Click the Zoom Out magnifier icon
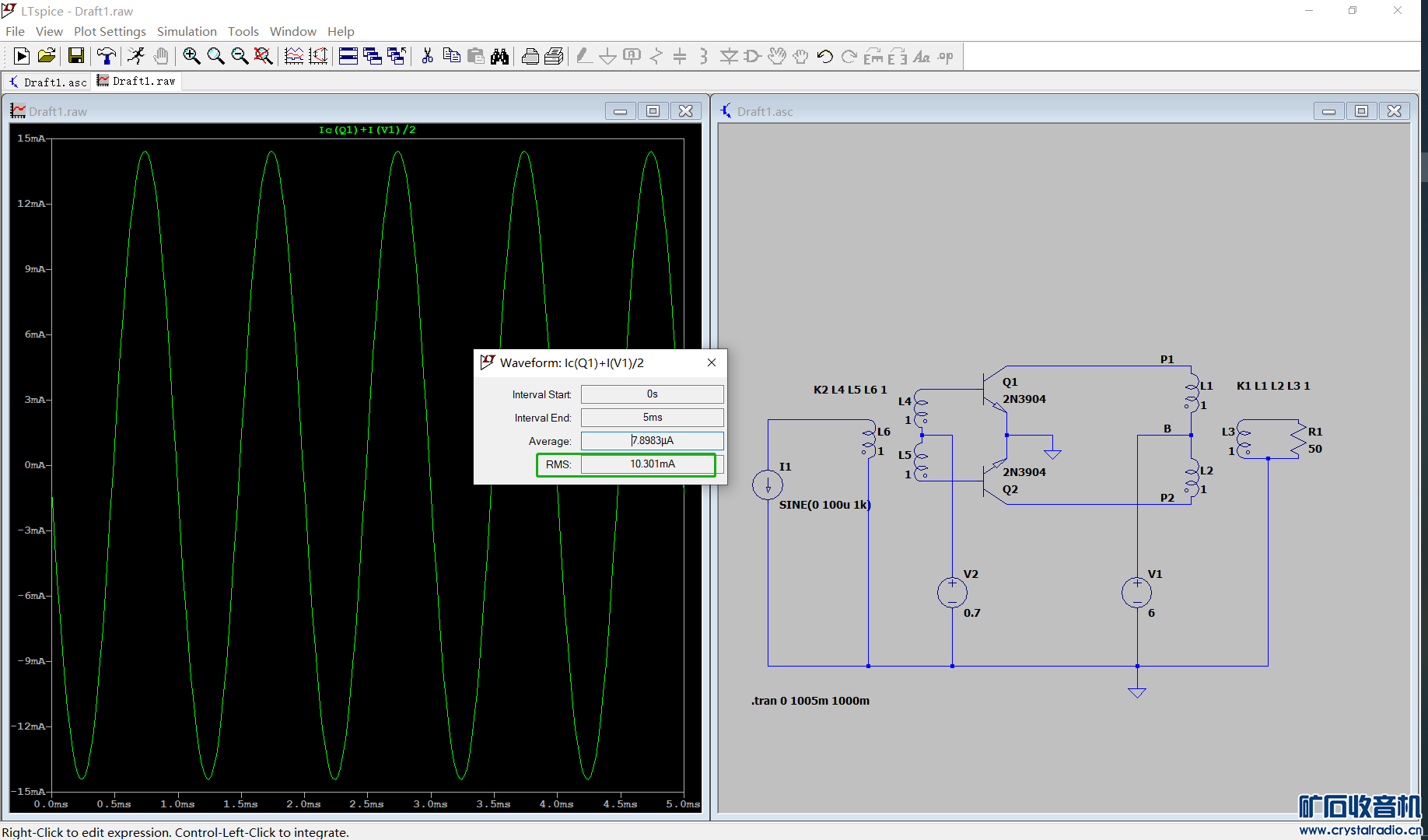Screen dimensions: 1428x840 [240, 56]
